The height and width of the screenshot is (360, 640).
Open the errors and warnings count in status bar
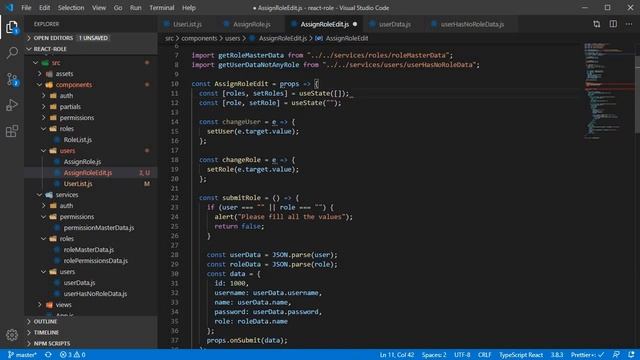(x=73, y=355)
